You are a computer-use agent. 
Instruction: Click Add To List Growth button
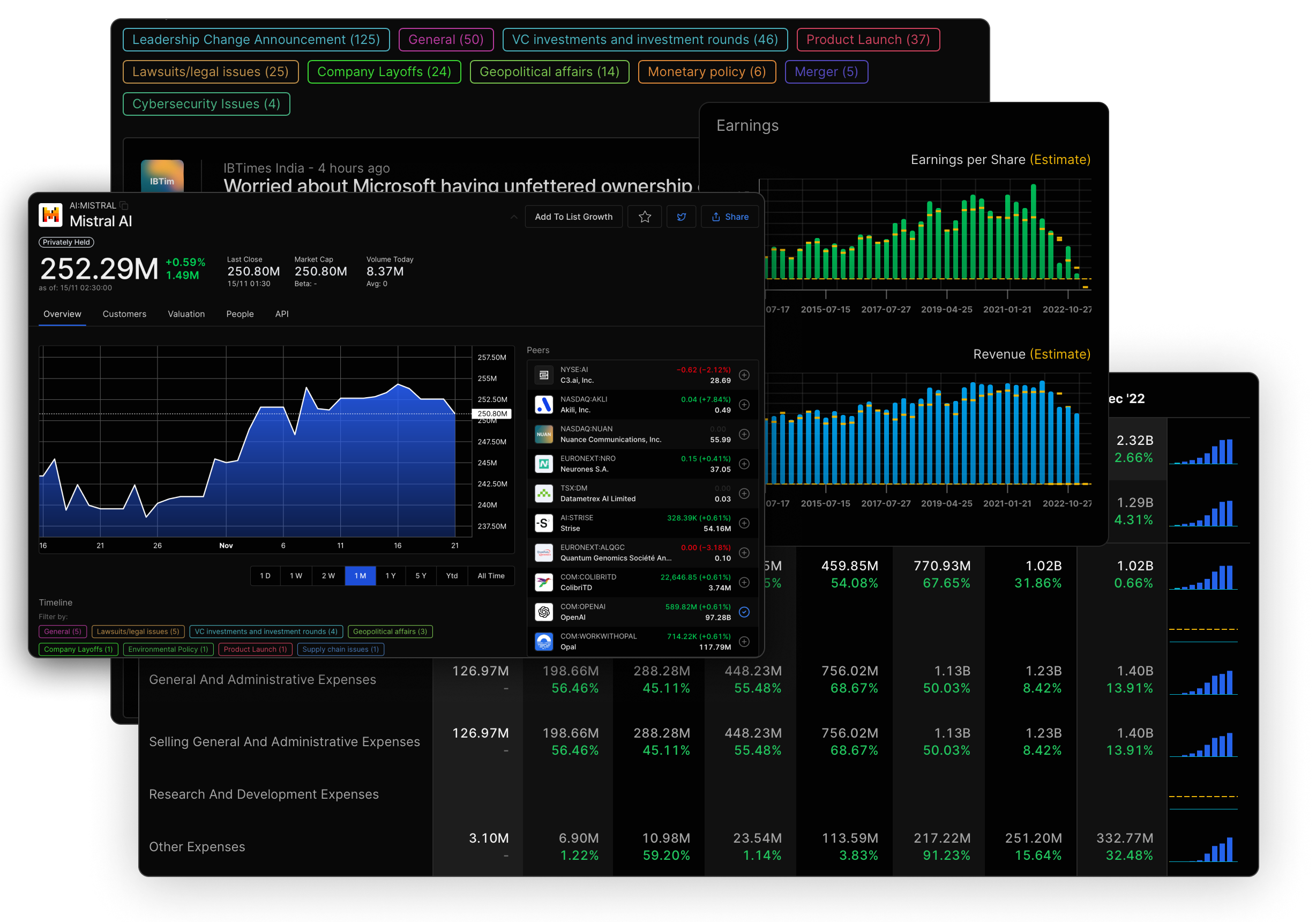pyautogui.click(x=574, y=217)
